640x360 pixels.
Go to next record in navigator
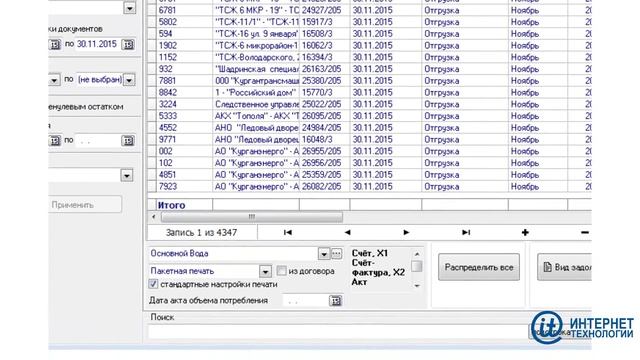pos(406,232)
